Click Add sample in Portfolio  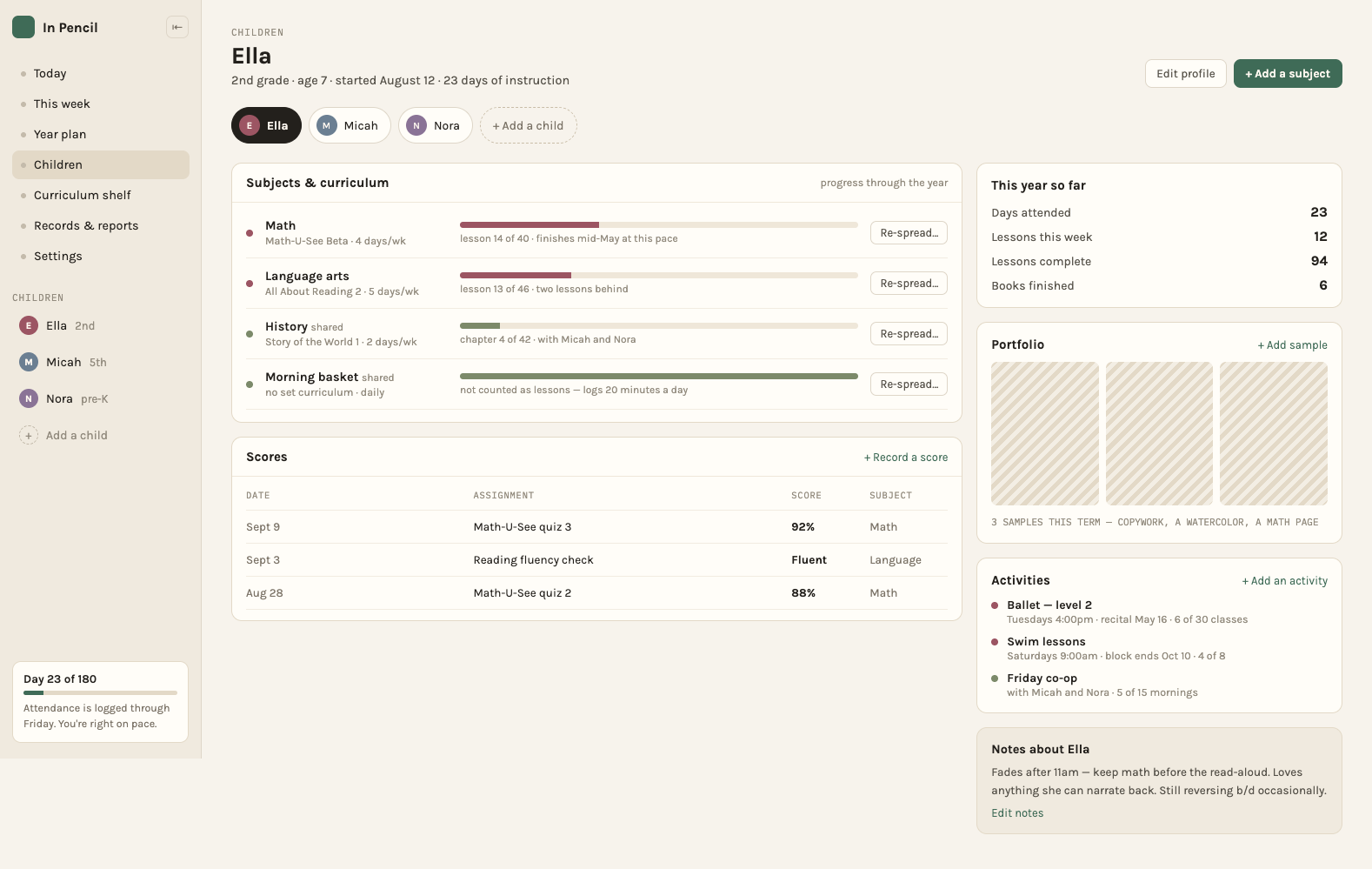tap(1292, 344)
